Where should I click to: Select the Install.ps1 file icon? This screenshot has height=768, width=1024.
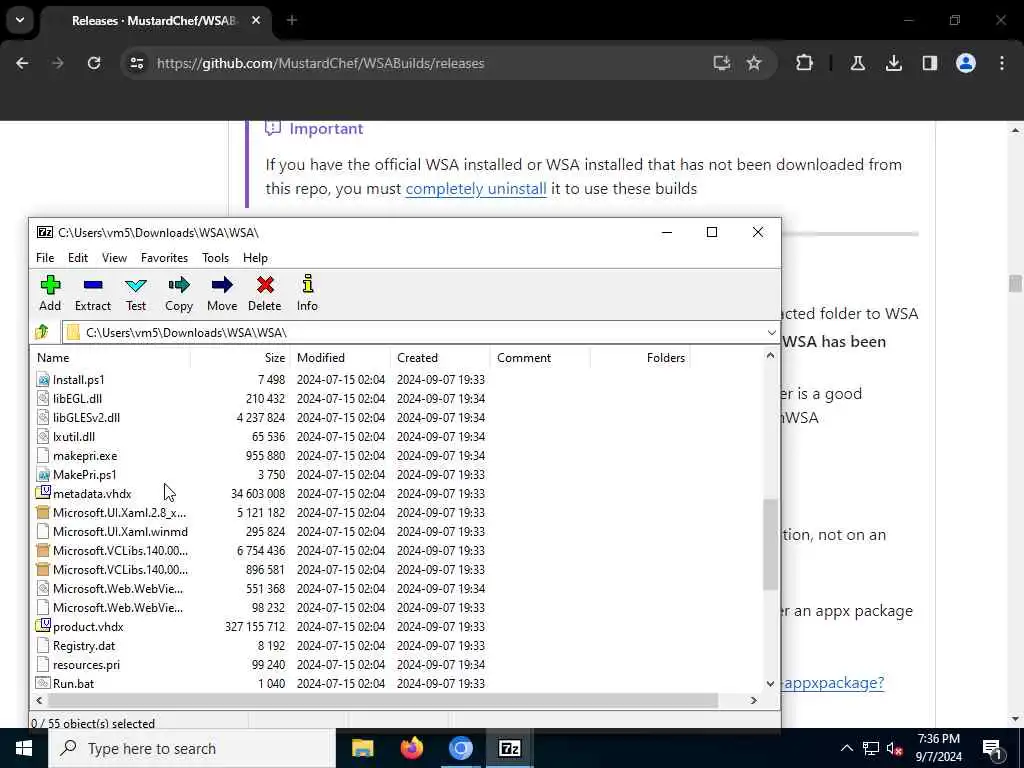(x=43, y=379)
